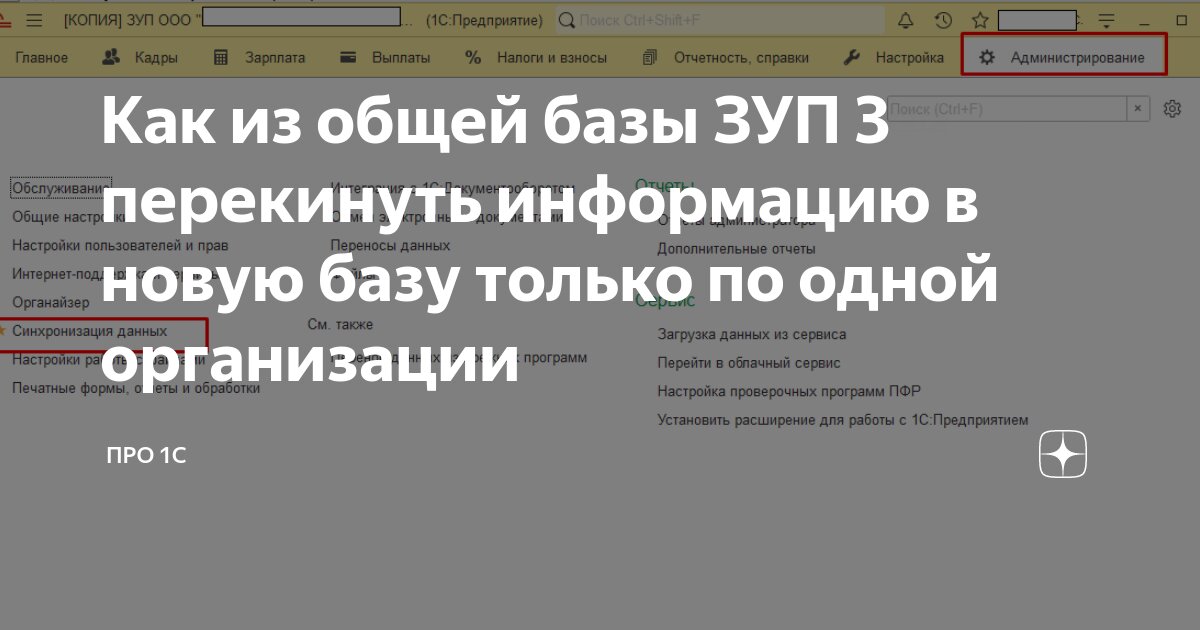Click the wrench icon next to Настройка
Image resolution: width=1200 pixels, height=630 pixels.
(x=852, y=57)
